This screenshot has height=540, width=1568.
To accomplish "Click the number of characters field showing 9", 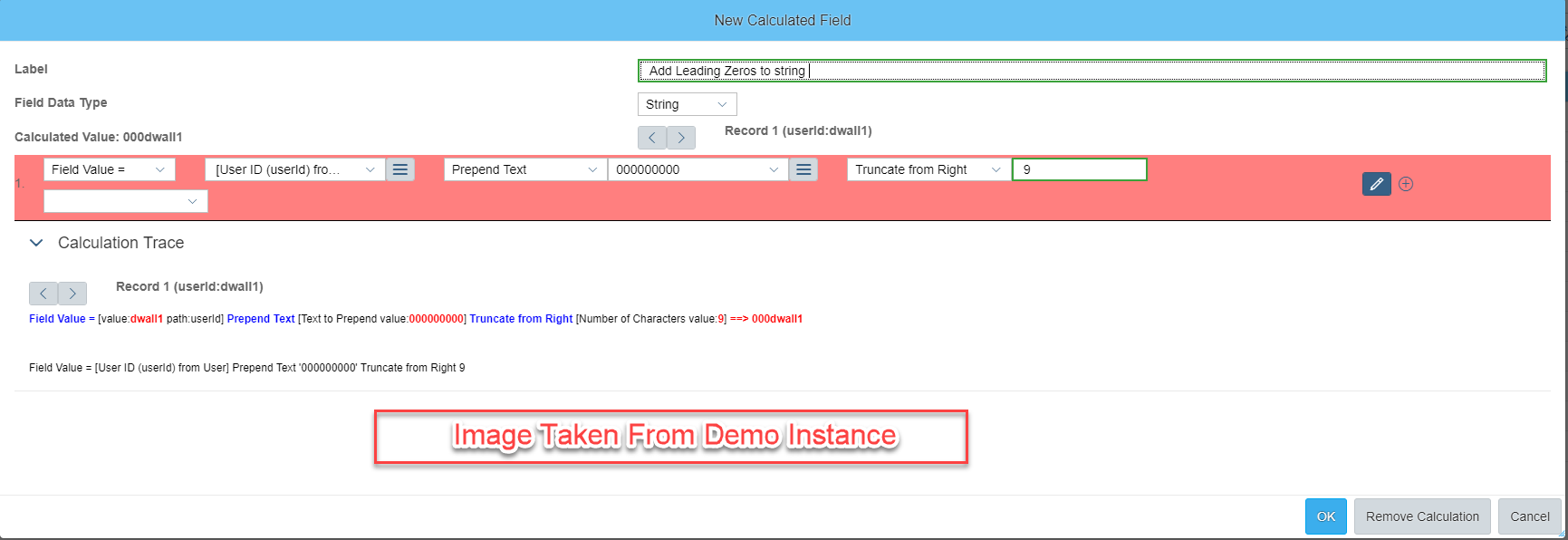I will pyautogui.click(x=1080, y=169).
